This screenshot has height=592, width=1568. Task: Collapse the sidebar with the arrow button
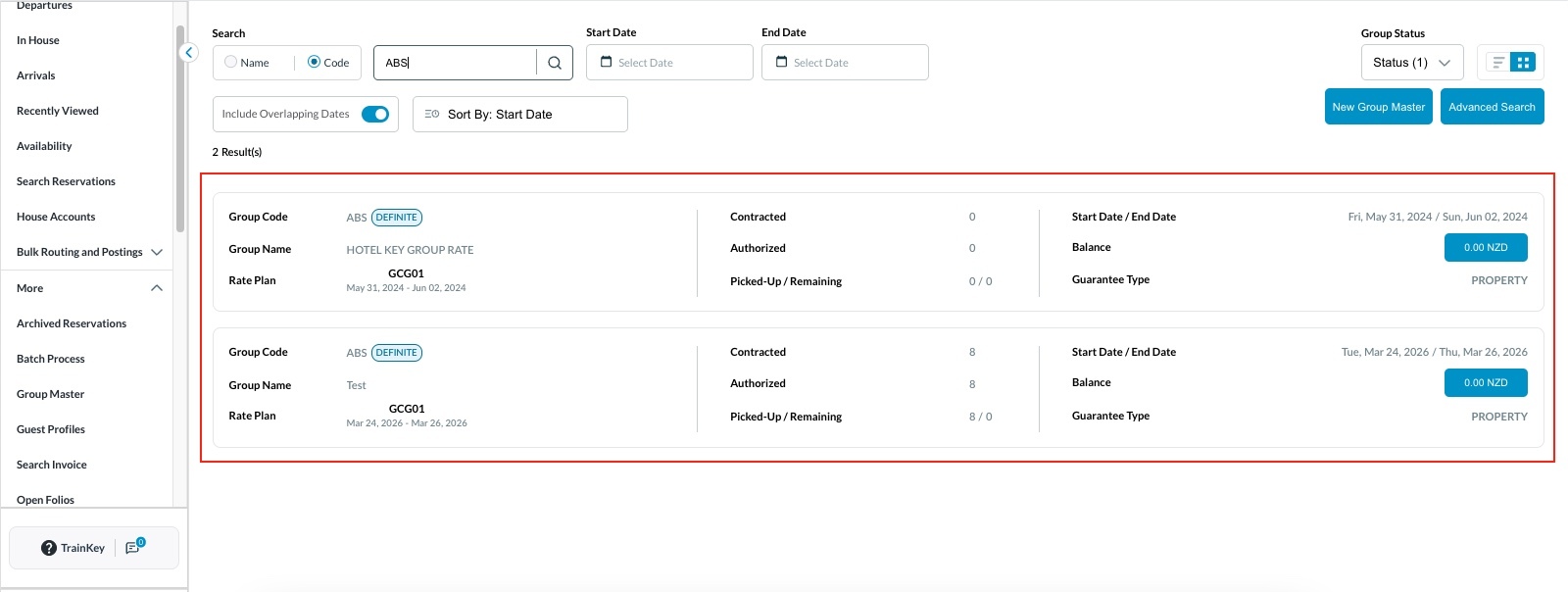(x=189, y=53)
